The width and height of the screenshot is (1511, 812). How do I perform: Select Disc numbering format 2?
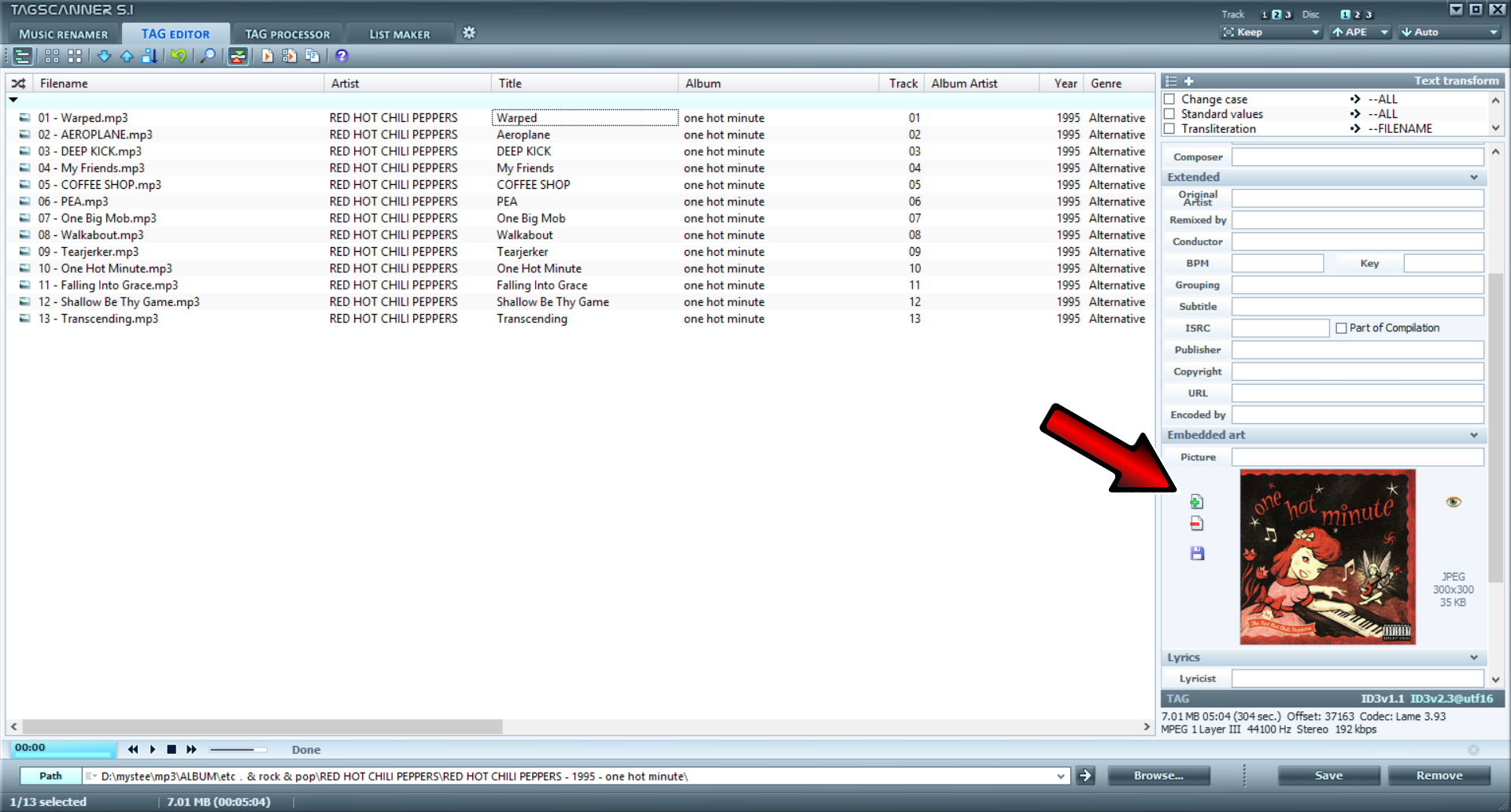[1358, 15]
